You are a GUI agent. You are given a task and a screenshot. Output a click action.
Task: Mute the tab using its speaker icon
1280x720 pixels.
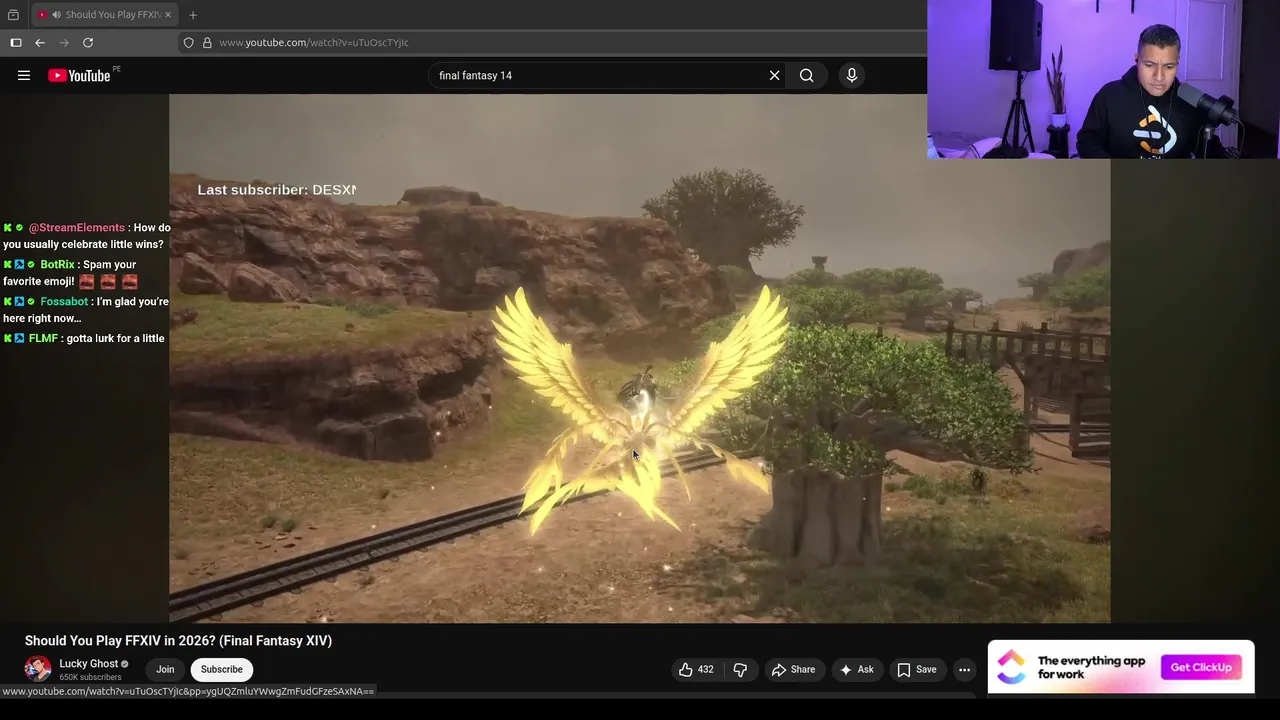pyautogui.click(x=56, y=15)
